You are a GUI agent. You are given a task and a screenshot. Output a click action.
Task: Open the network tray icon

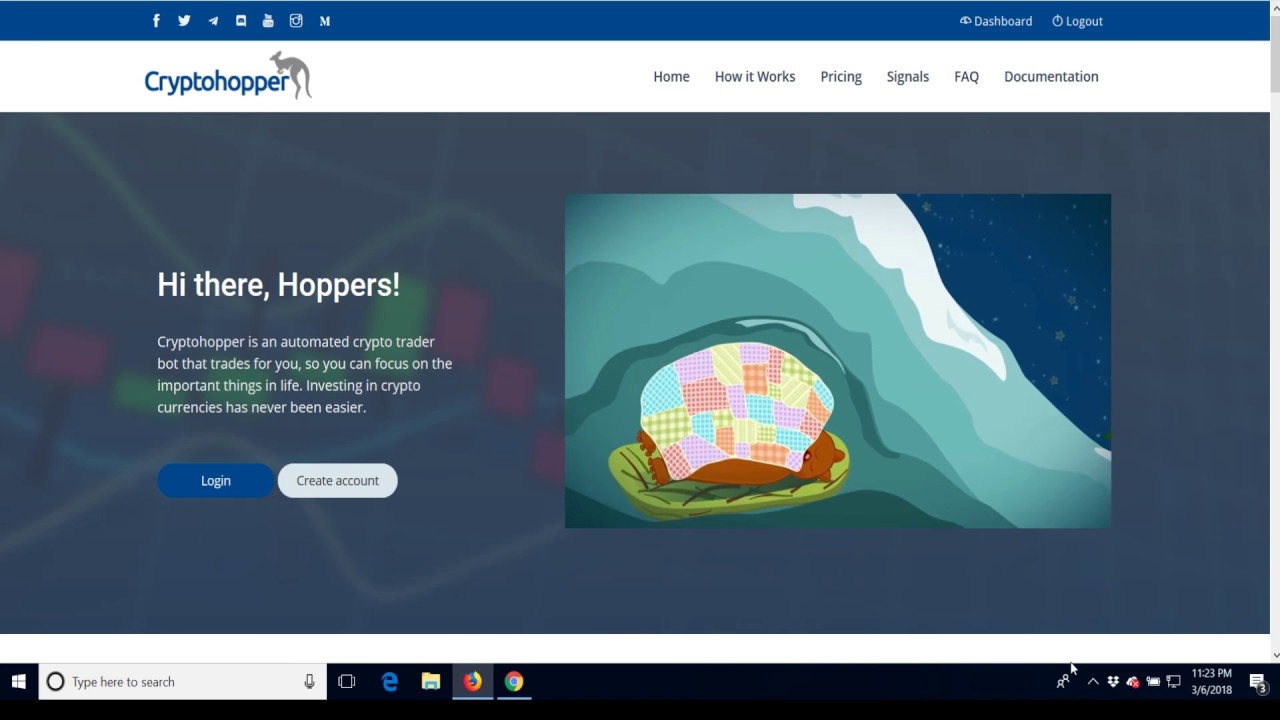click(x=1174, y=682)
